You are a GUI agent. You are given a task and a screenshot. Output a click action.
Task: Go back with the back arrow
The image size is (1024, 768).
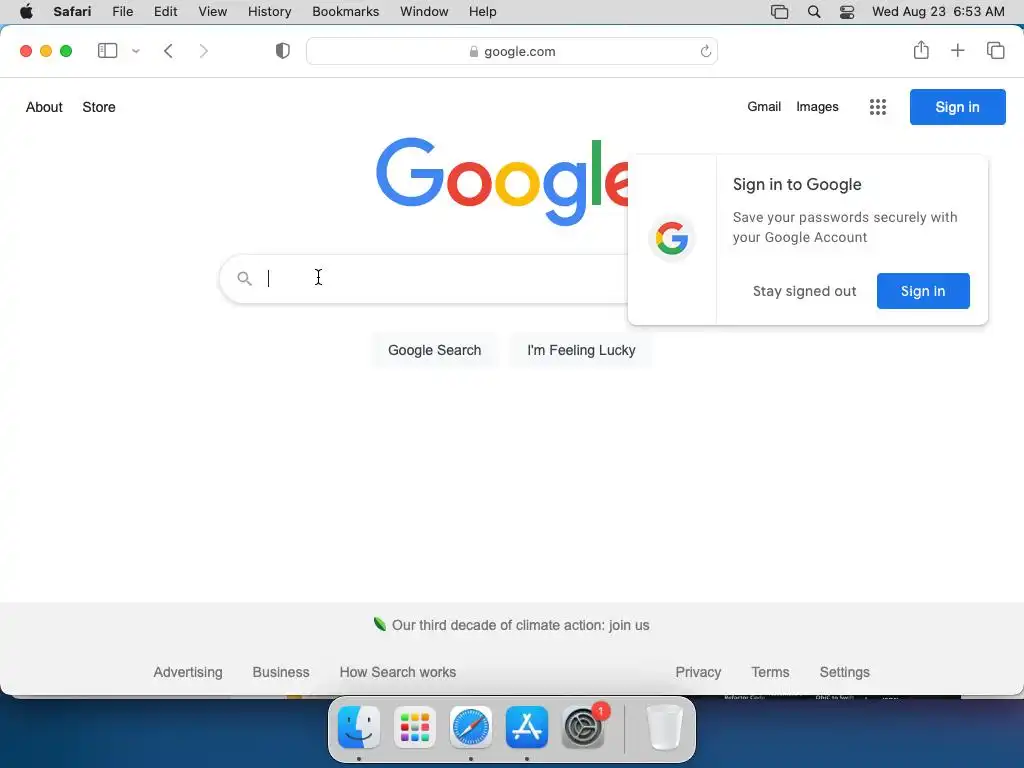point(168,51)
